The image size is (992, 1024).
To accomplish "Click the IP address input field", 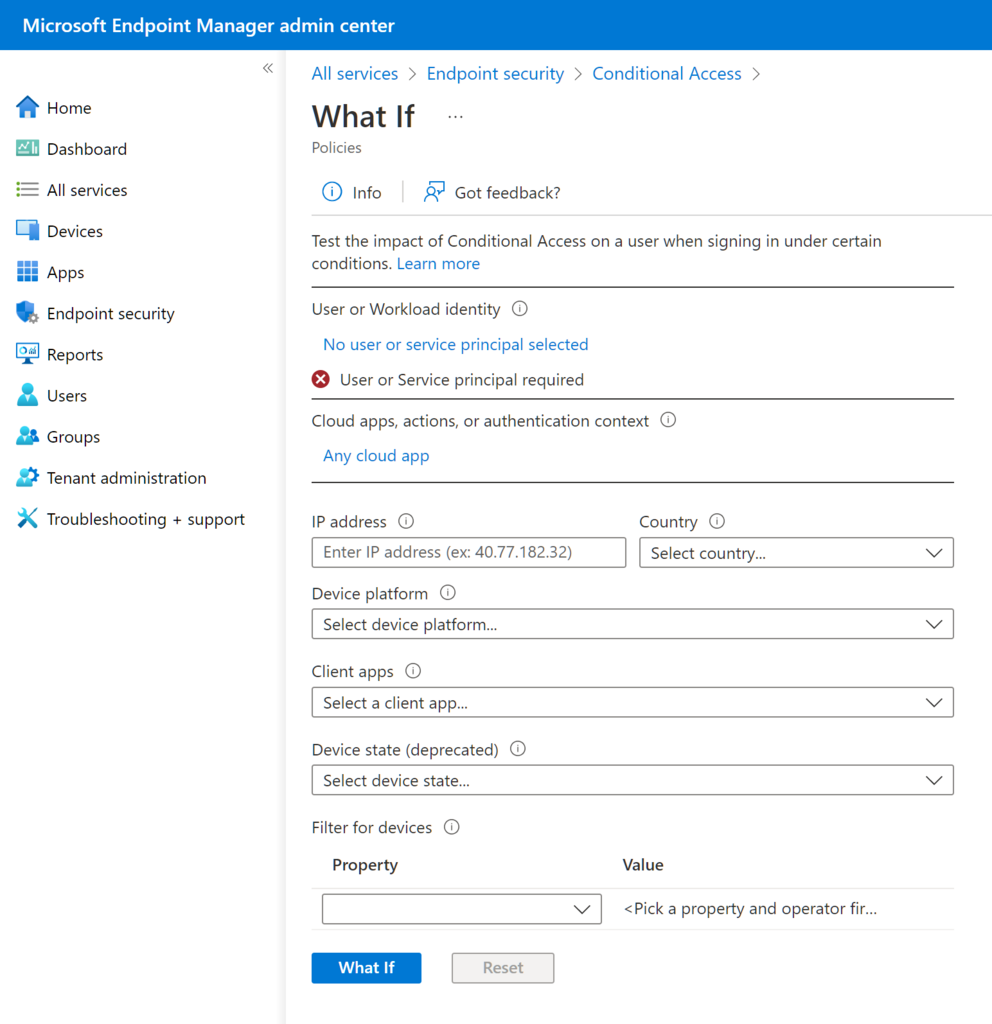I will pyautogui.click(x=469, y=552).
